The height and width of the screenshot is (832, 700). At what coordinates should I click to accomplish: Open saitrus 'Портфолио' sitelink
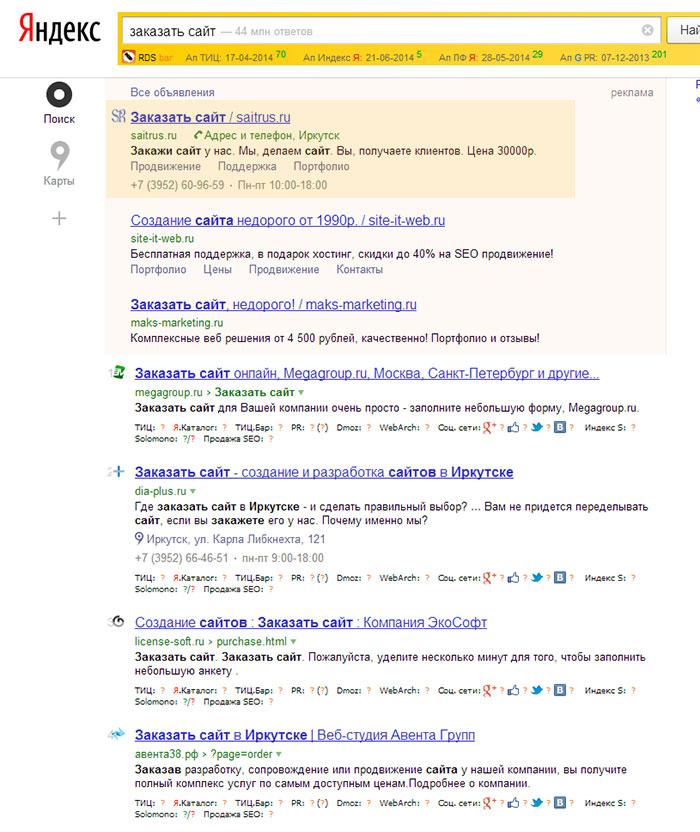click(x=322, y=167)
